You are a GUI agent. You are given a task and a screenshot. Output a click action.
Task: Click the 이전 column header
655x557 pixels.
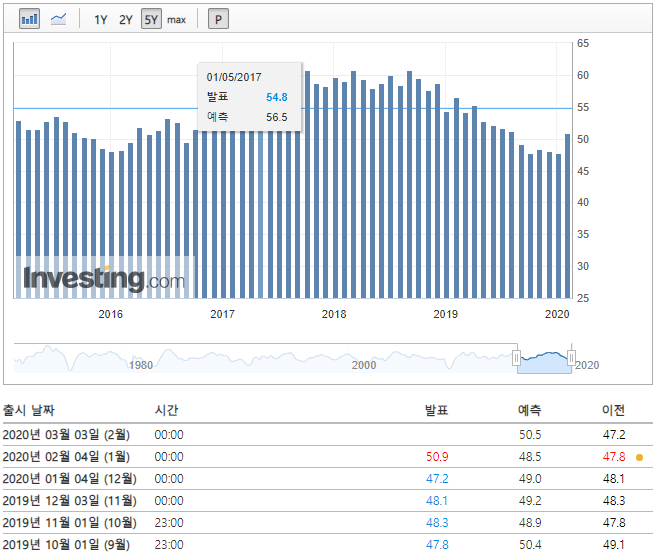click(613, 410)
